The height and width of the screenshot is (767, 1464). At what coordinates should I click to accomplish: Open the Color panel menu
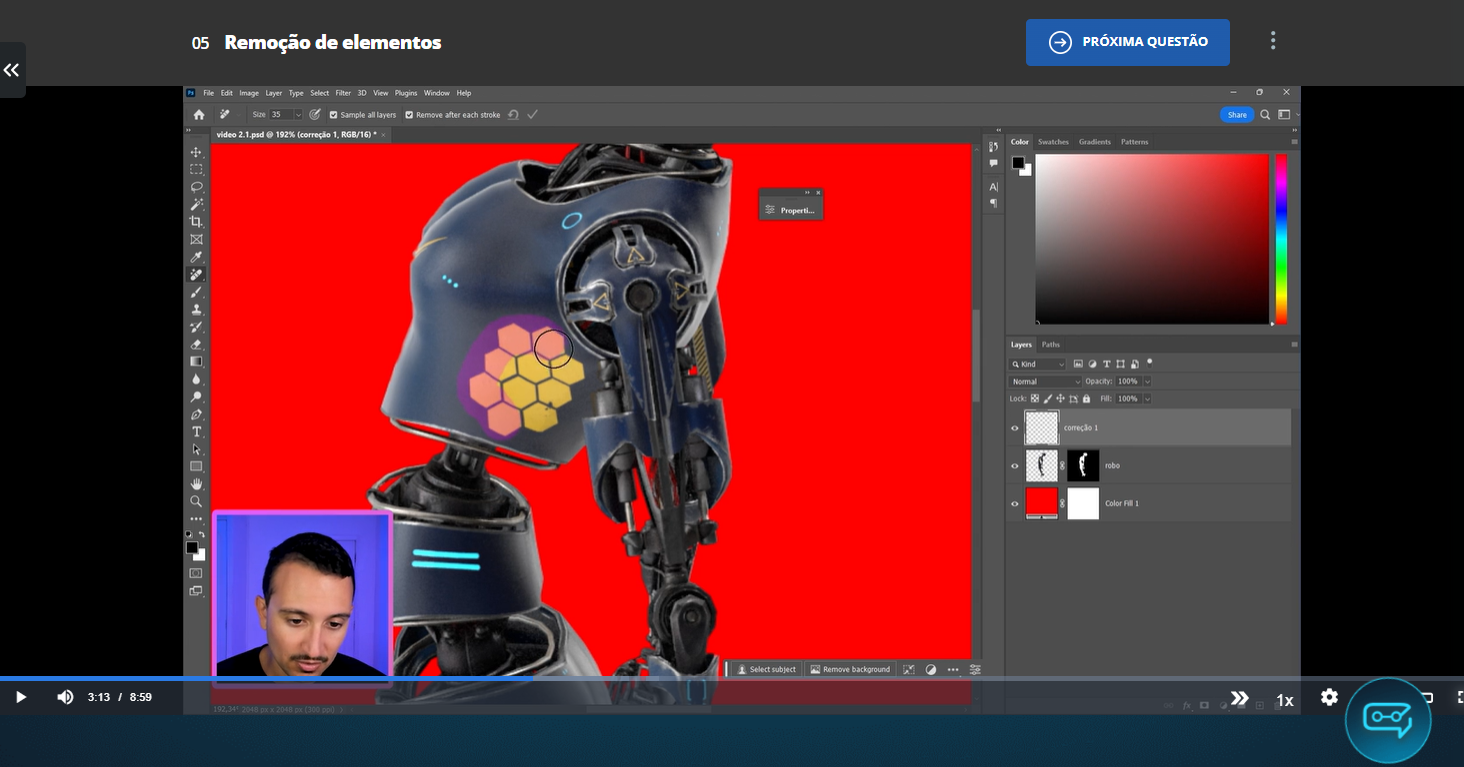coord(1294,142)
